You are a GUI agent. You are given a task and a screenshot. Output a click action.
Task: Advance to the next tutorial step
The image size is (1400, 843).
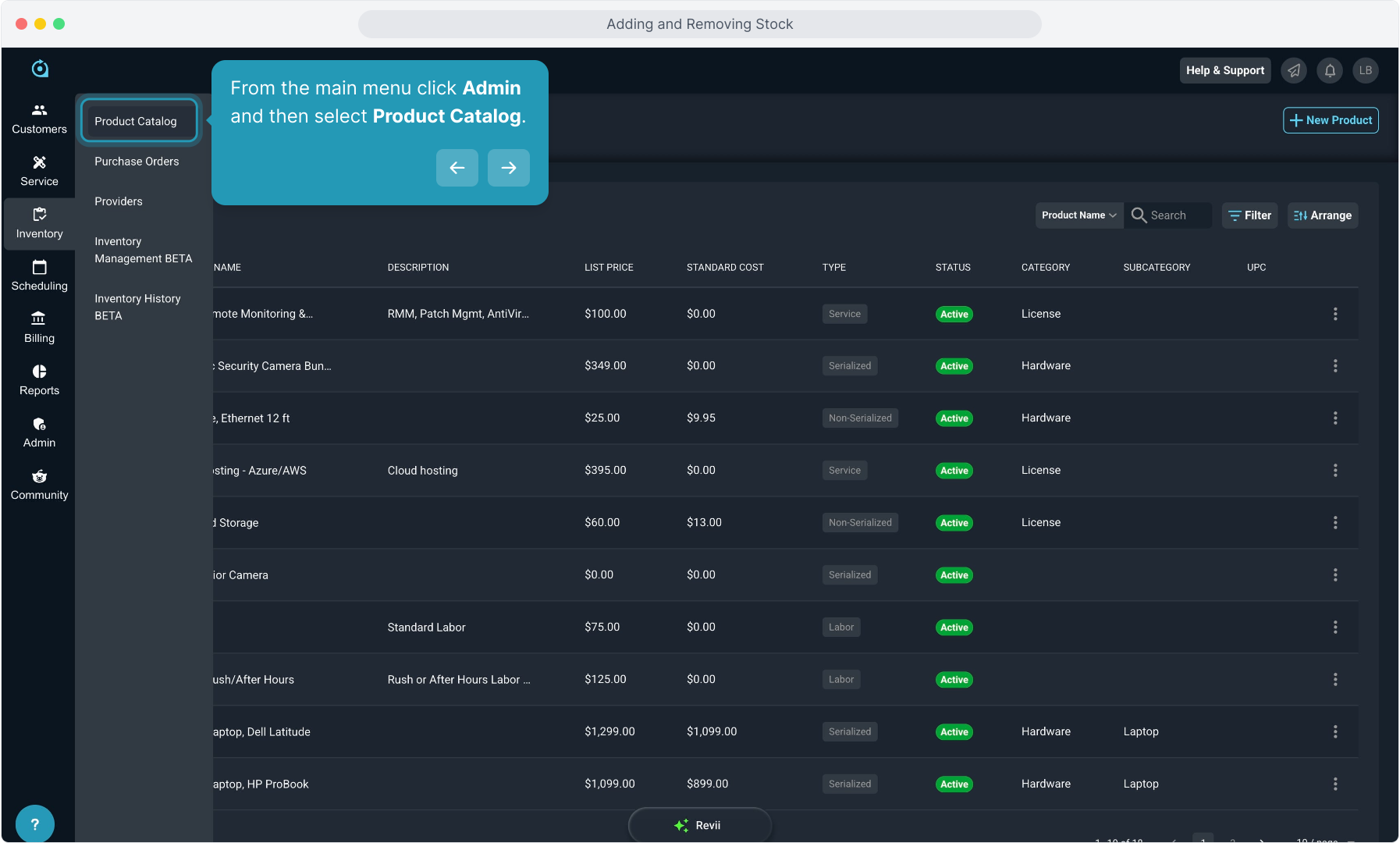pyautogui.click(x=508, y=168)
